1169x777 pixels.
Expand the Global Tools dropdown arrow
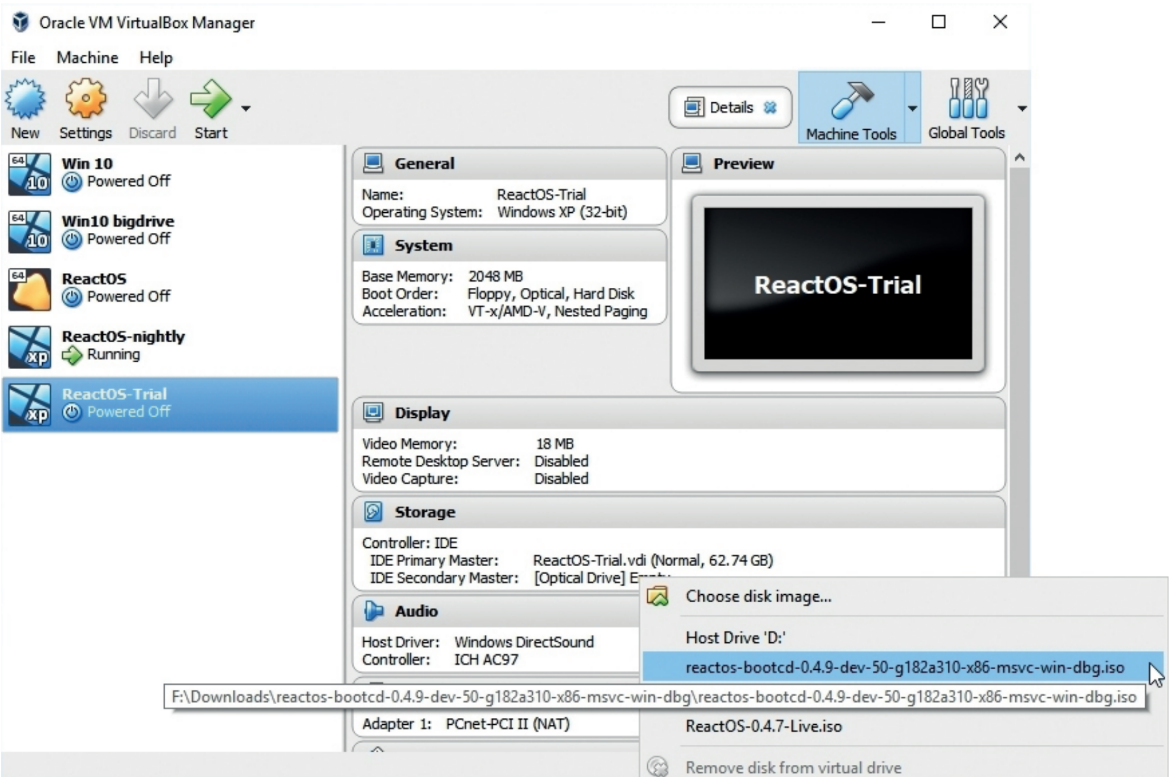click(1019, 107)
